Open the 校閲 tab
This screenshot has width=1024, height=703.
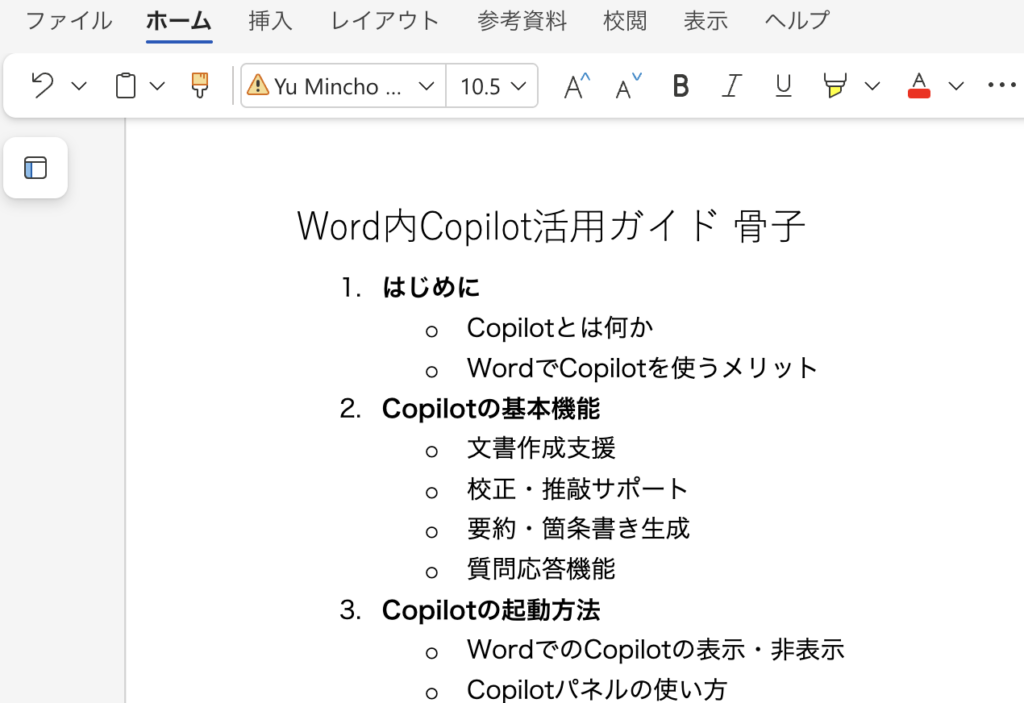[x=625, y=21]
